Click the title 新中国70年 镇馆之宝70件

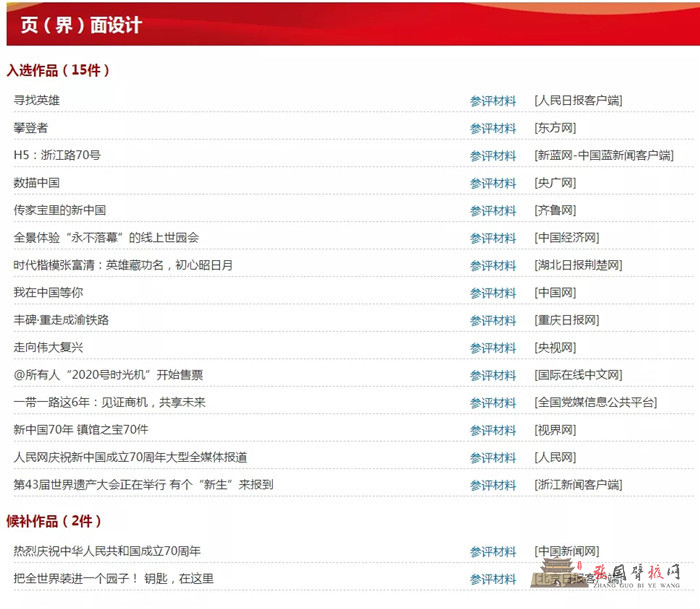pyautogui.click(x=81, y=430)
